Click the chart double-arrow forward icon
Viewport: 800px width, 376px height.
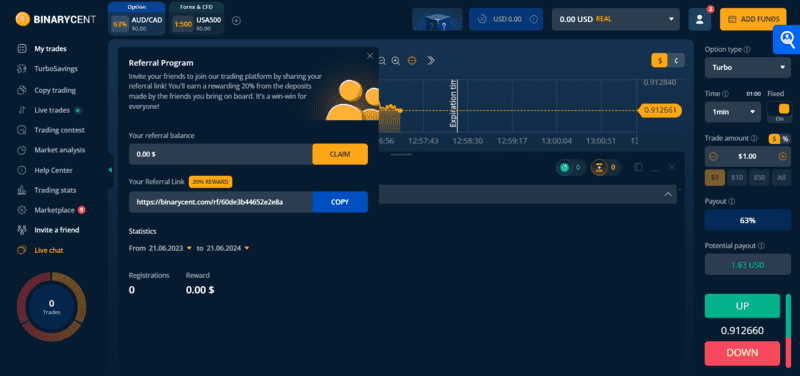pyautogui.click(x=431, y=61)
